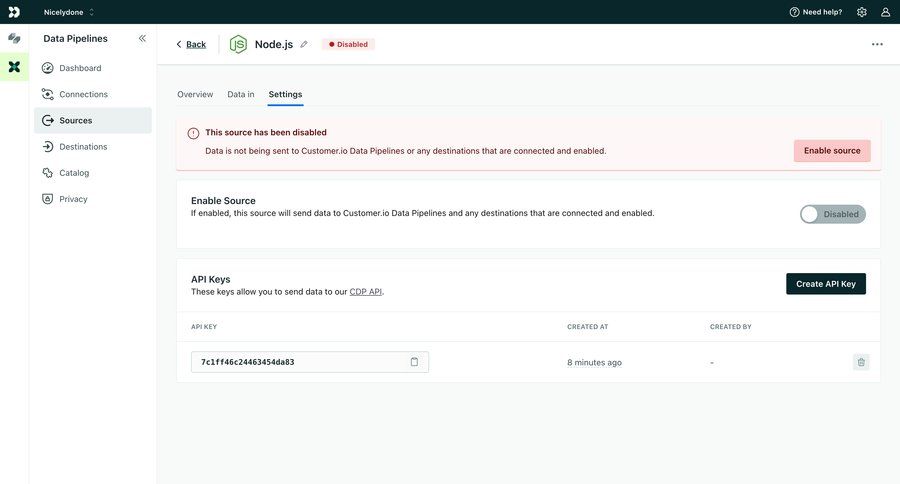Go Back to sources list
This screenshot has height=484, width=900.
tap(191, 44)
